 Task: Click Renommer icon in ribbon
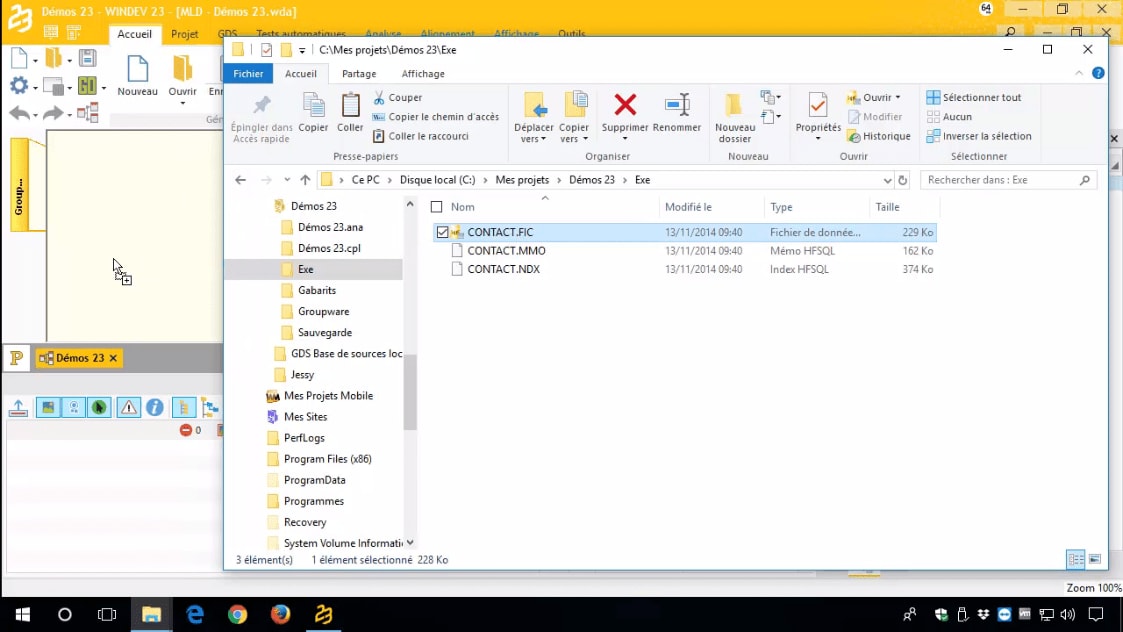[677, 105]
